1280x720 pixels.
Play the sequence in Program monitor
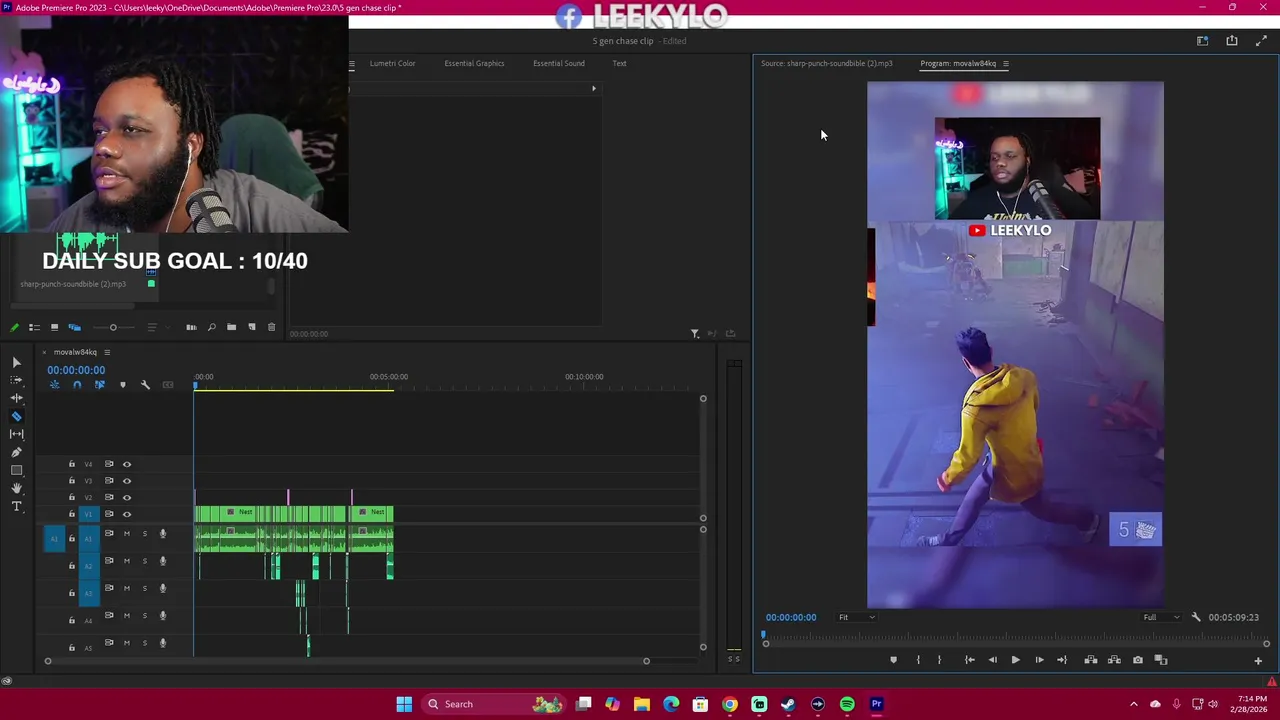coord(1015,660)
